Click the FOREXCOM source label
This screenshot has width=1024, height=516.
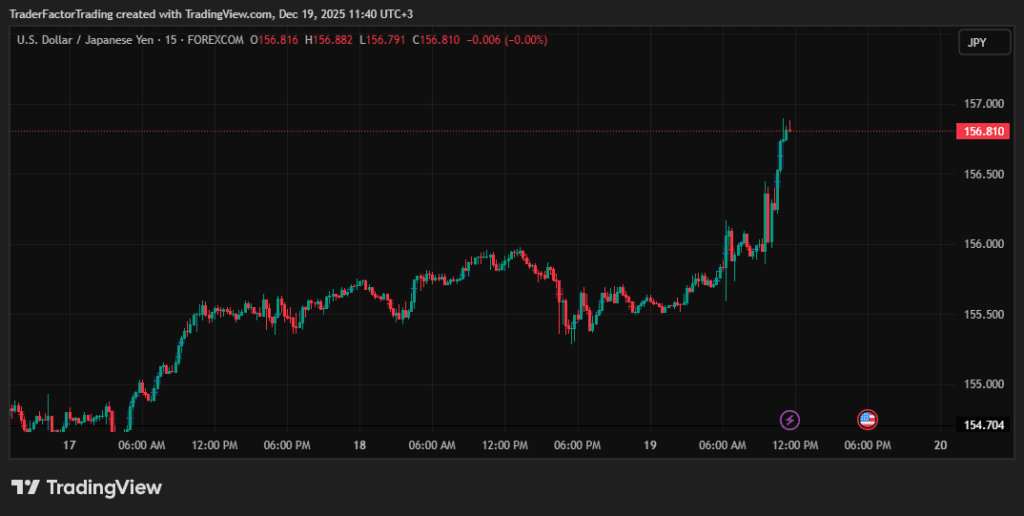(x=216, y=40)
